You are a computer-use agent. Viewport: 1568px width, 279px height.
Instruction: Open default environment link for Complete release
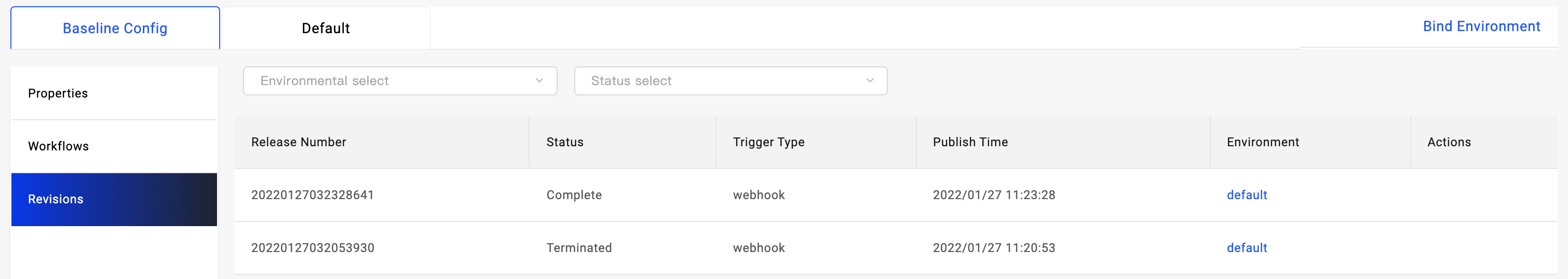[x=1247, y=195]
